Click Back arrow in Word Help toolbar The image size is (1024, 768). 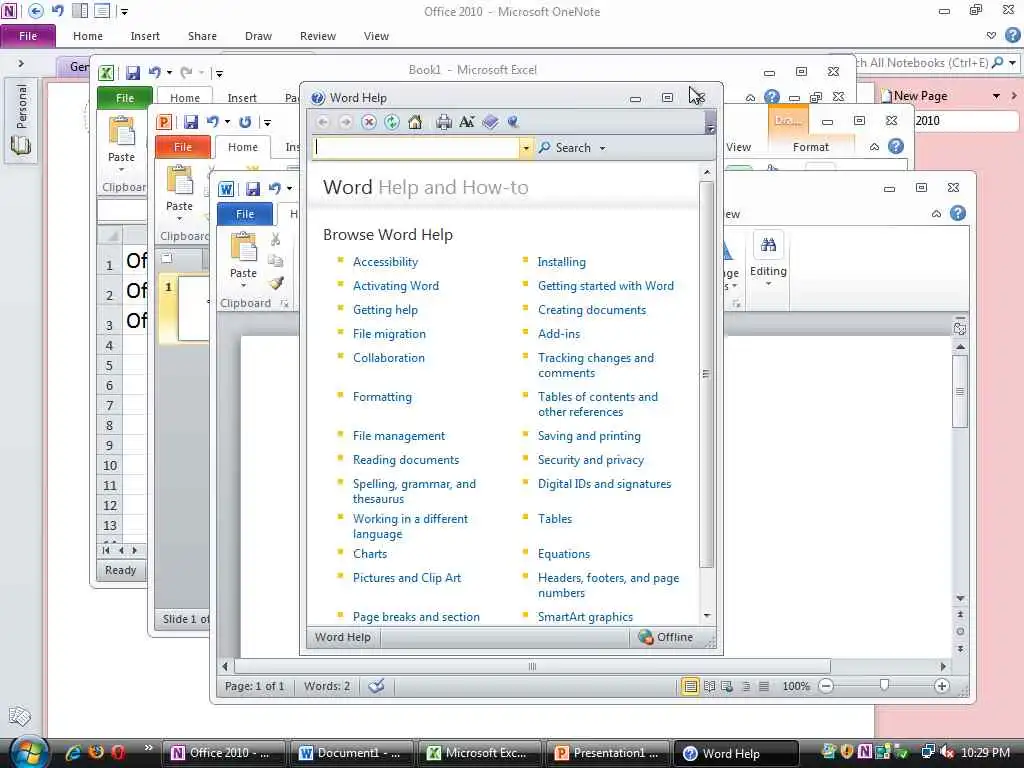click(x=323, y=122)
